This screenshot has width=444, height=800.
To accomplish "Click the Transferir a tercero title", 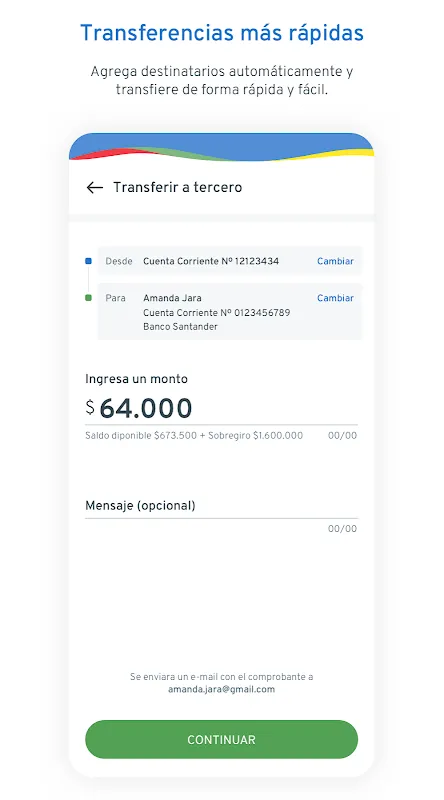I will click(178, 188).
